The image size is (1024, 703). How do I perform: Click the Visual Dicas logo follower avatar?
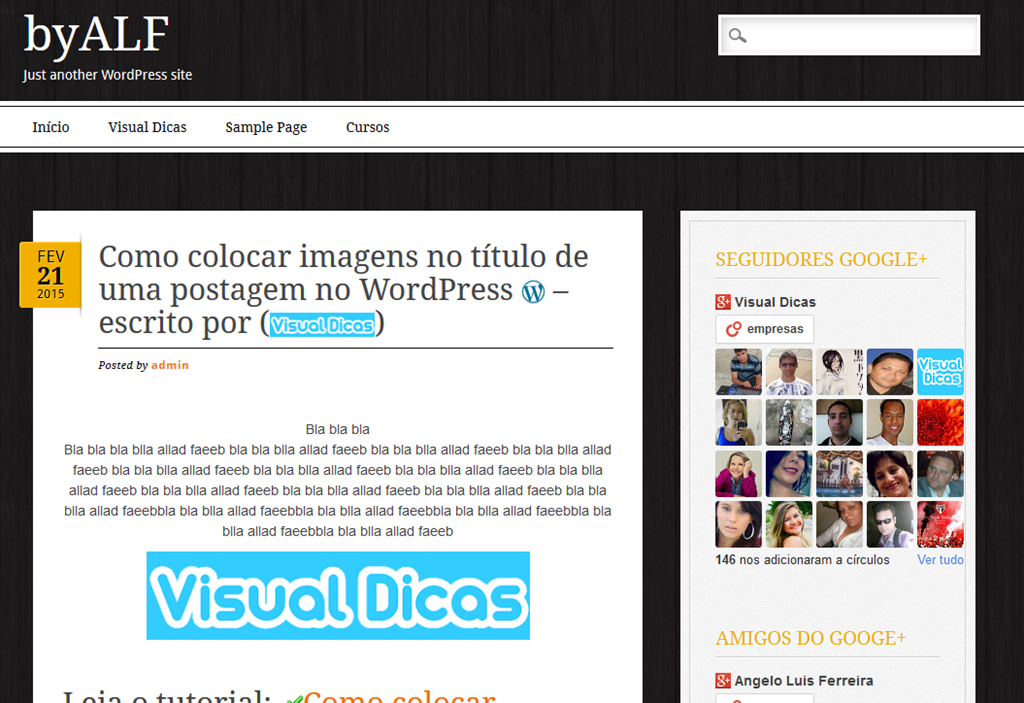tap(940, 372)
